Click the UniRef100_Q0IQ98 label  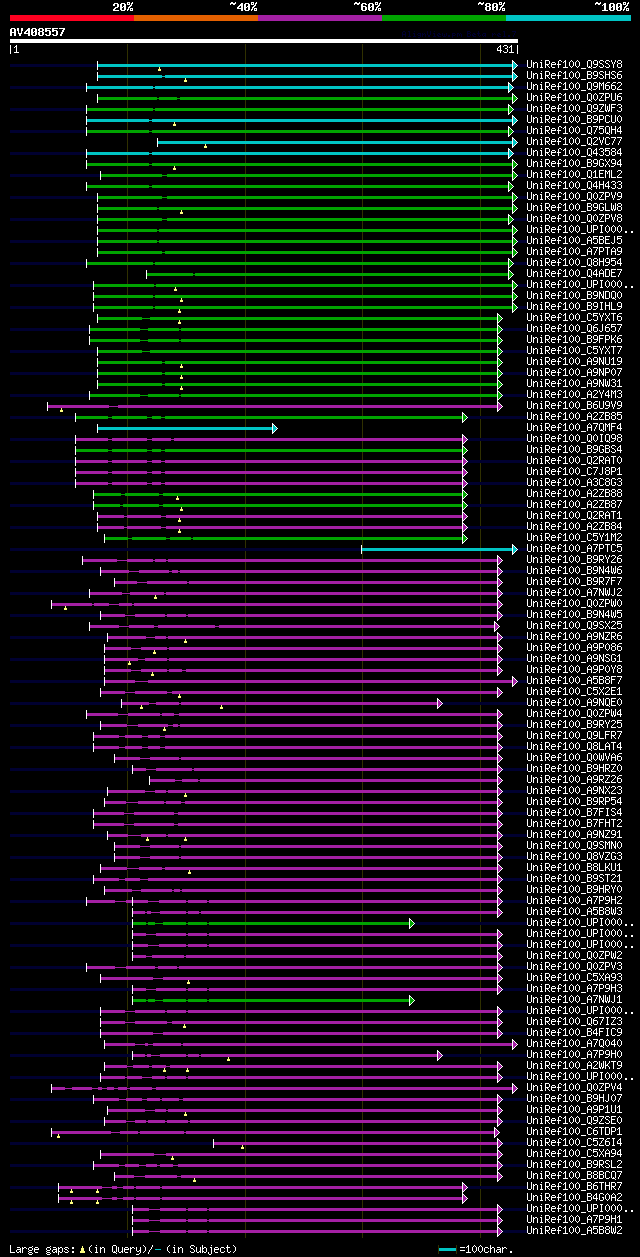click(574, 438)
